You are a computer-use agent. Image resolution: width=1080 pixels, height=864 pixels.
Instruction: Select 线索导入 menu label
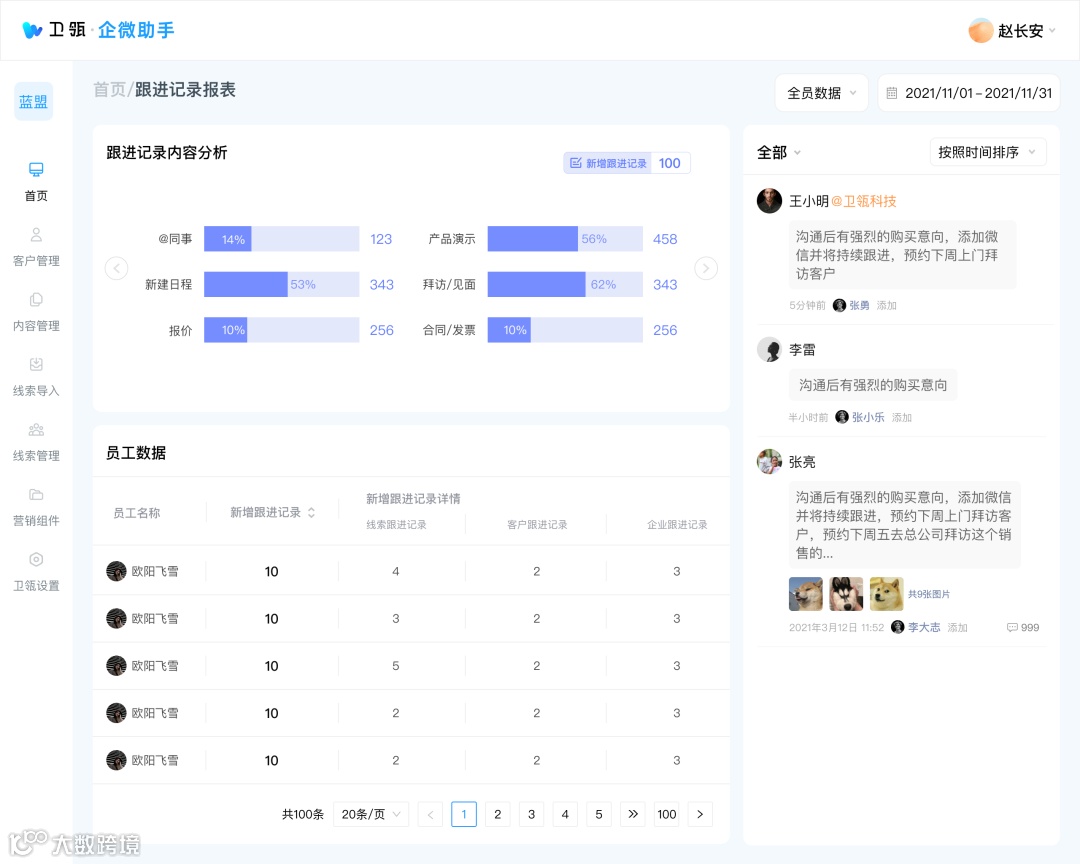[36, 391]
